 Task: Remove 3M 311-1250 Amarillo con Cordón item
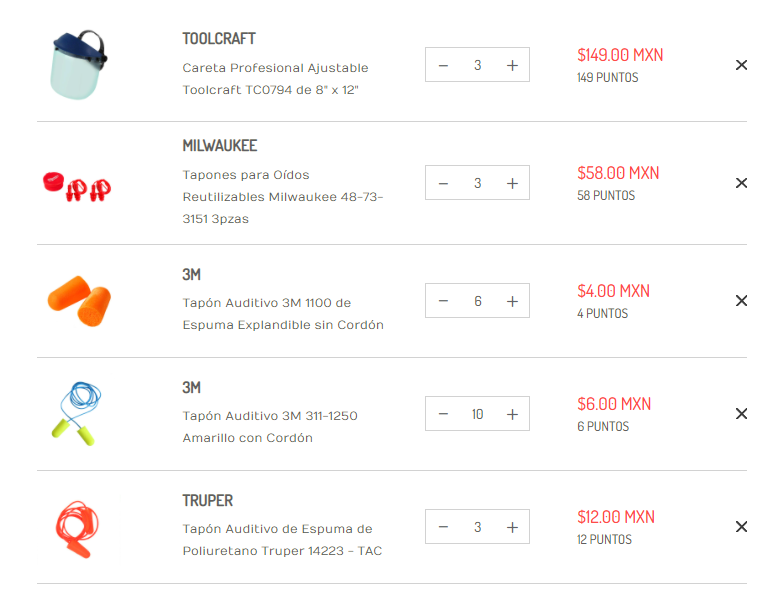741,414
